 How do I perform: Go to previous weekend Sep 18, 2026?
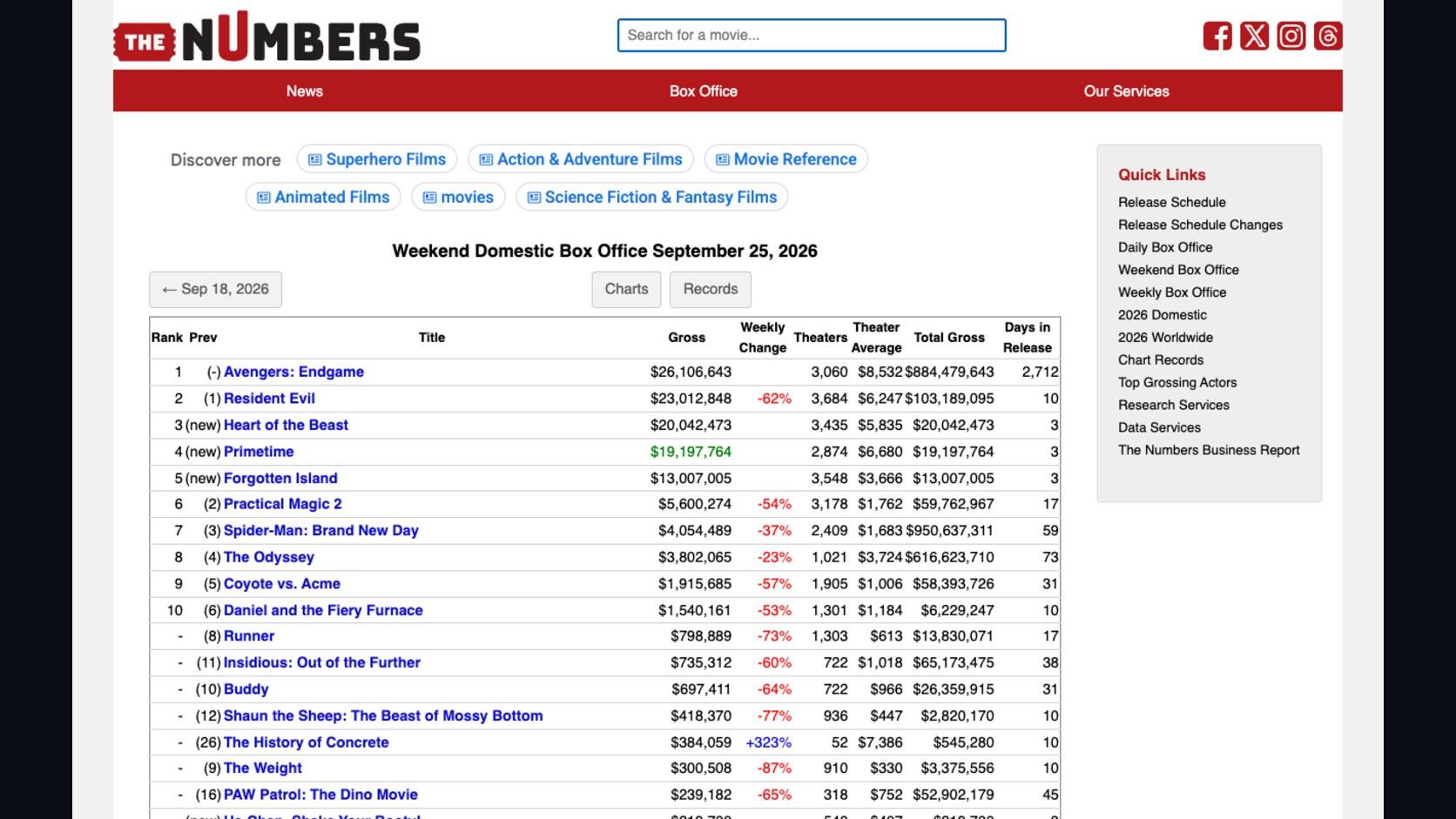pyautogui.click(x=216, y=289)
